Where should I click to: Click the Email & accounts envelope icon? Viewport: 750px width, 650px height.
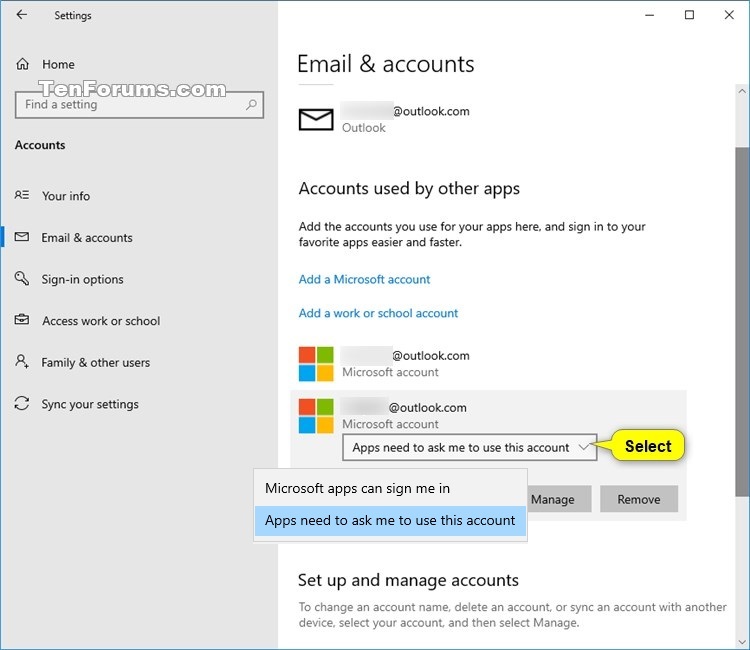[22, 237]
